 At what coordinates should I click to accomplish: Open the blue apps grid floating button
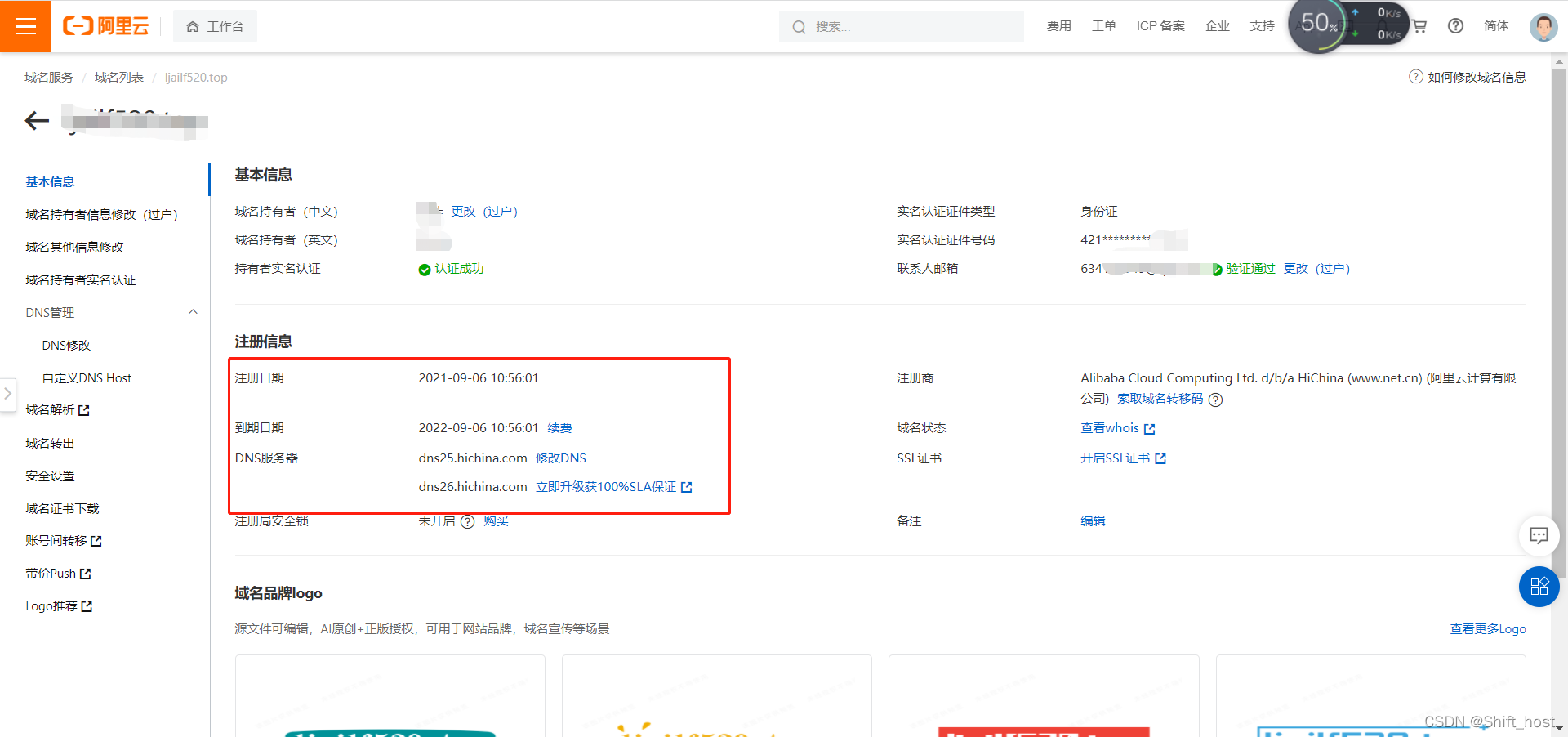click(1539, 587)
